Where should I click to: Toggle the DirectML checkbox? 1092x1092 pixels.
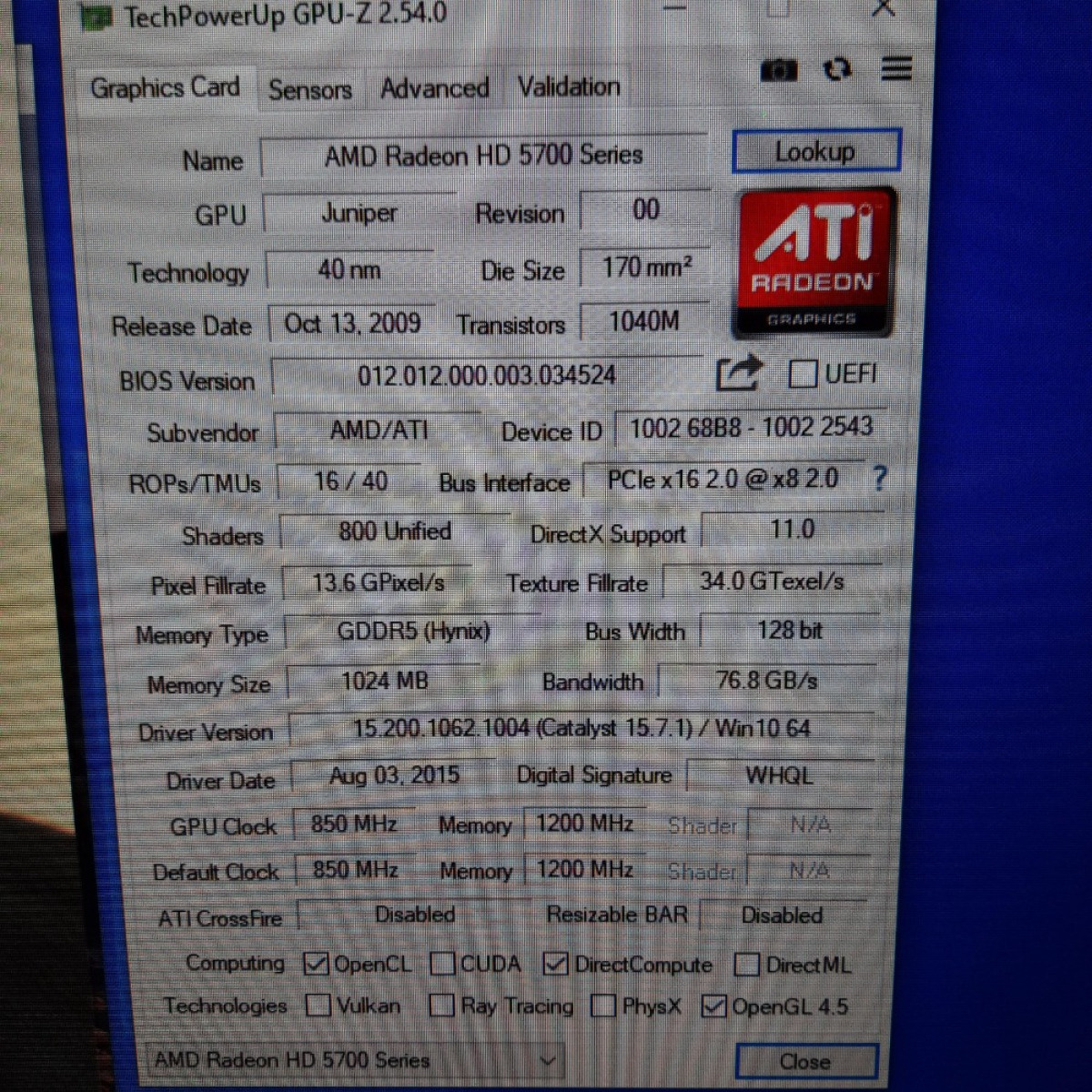(x=746, y=965)
